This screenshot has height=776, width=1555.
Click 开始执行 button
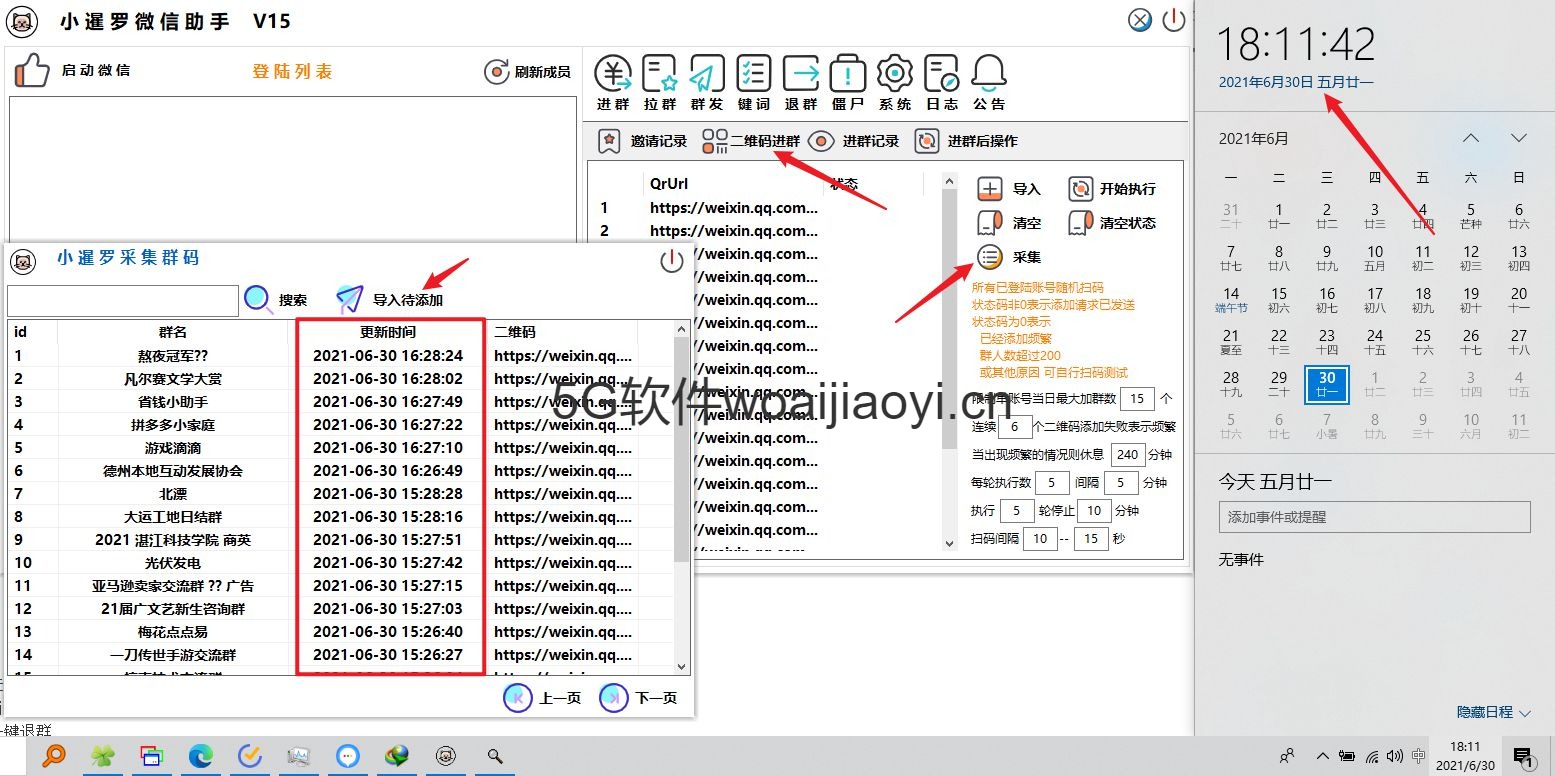coord(1112,189)
